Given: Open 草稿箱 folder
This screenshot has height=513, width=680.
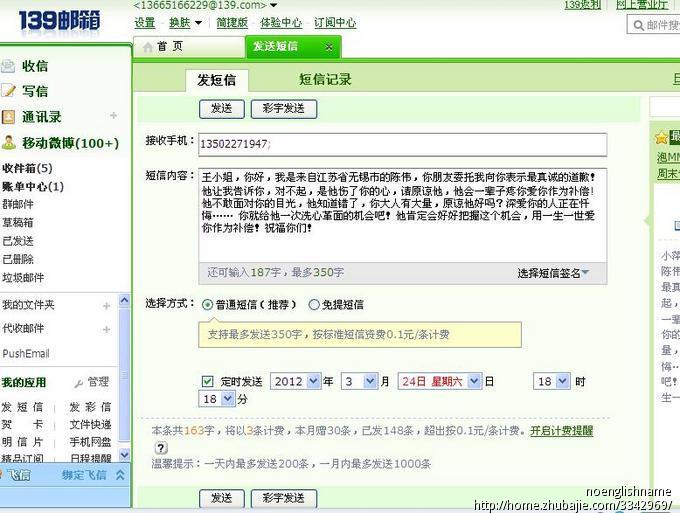Looking at the screenshot, I should [x=18, y=222].
